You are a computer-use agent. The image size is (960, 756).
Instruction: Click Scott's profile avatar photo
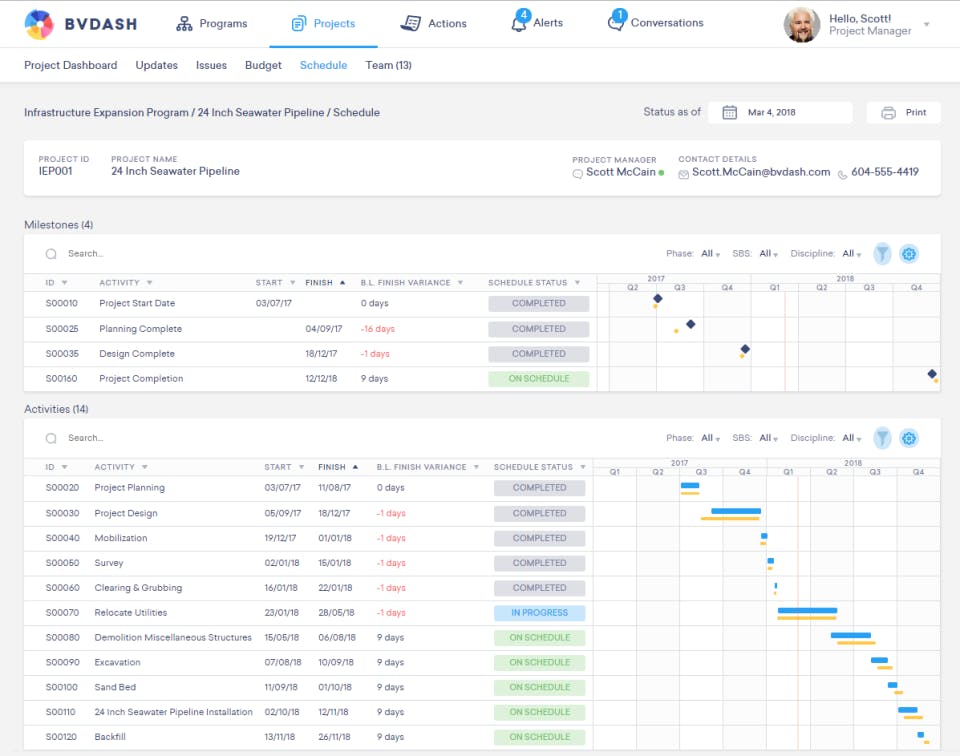coord(801,25)
